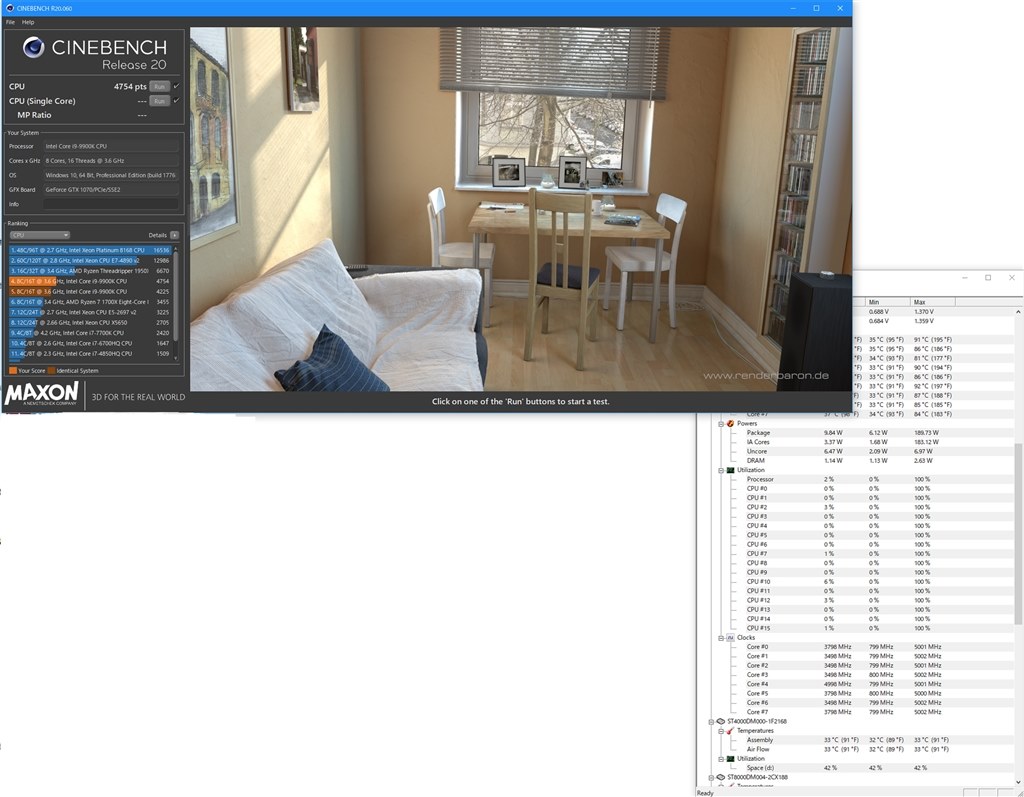1024x797 pixels.
Task: Click the Powers flame icon in HWMonitor
Action: [730, 423]
